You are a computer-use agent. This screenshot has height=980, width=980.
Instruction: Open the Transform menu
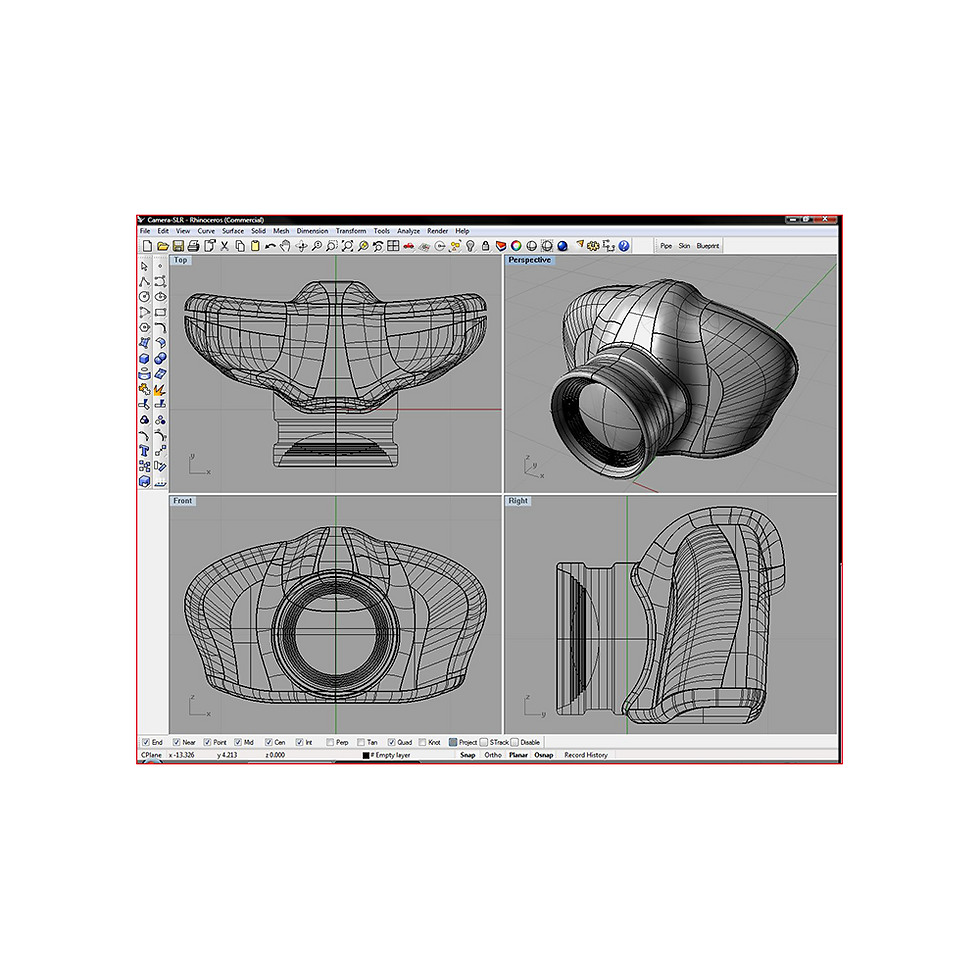point(350,230)
